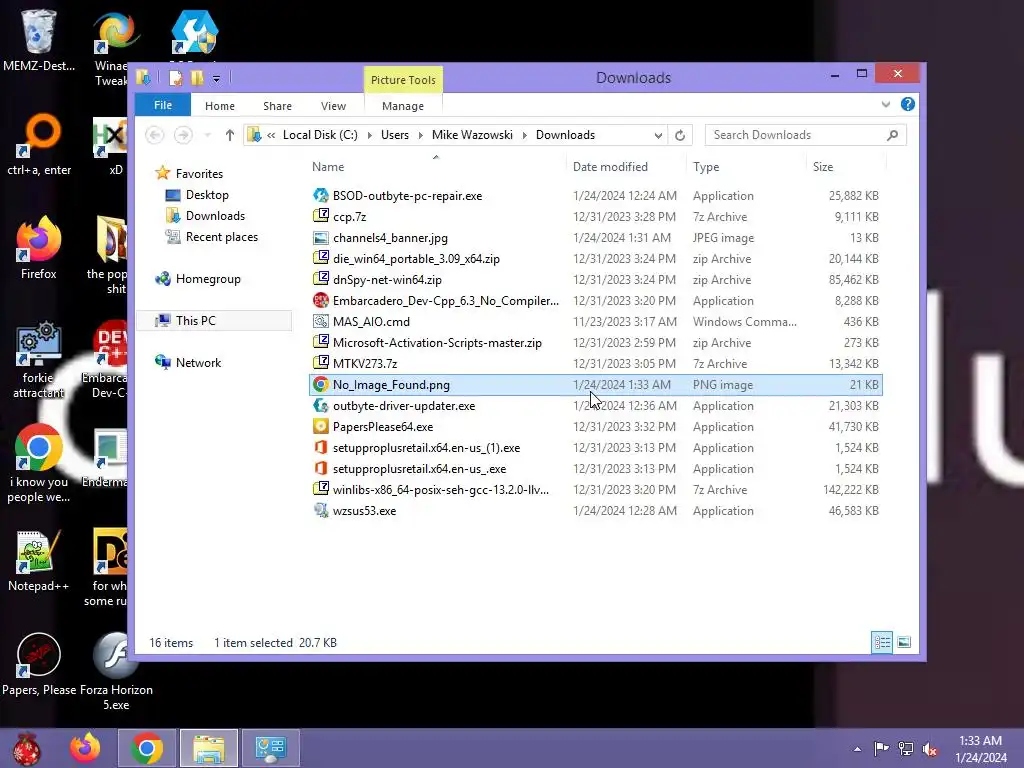
Task: Select the Notepad++ desktop icon
Action: tap(39, 560)
